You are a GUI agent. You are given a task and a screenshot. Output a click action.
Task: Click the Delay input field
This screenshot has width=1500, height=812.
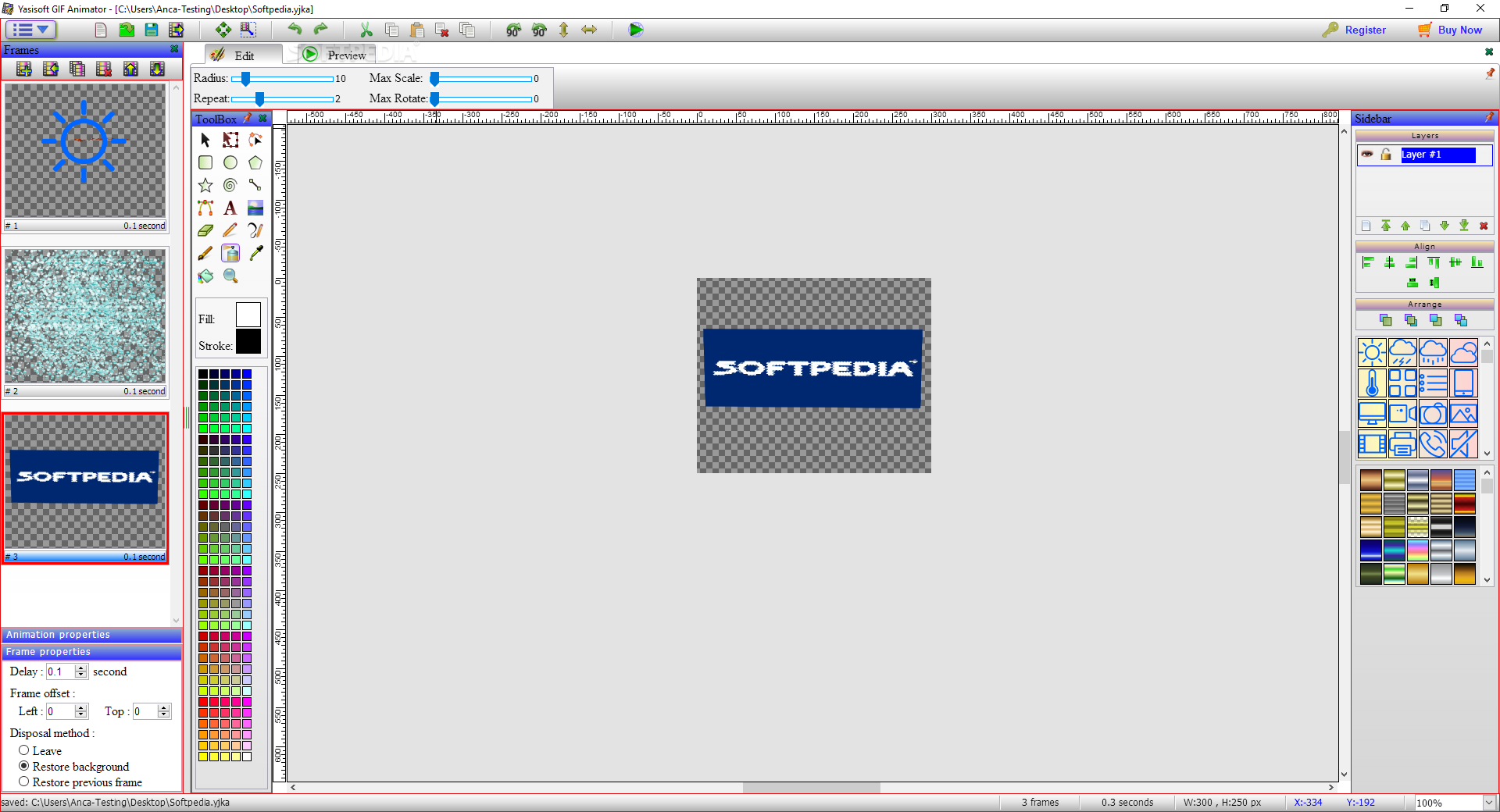(61, 671)
